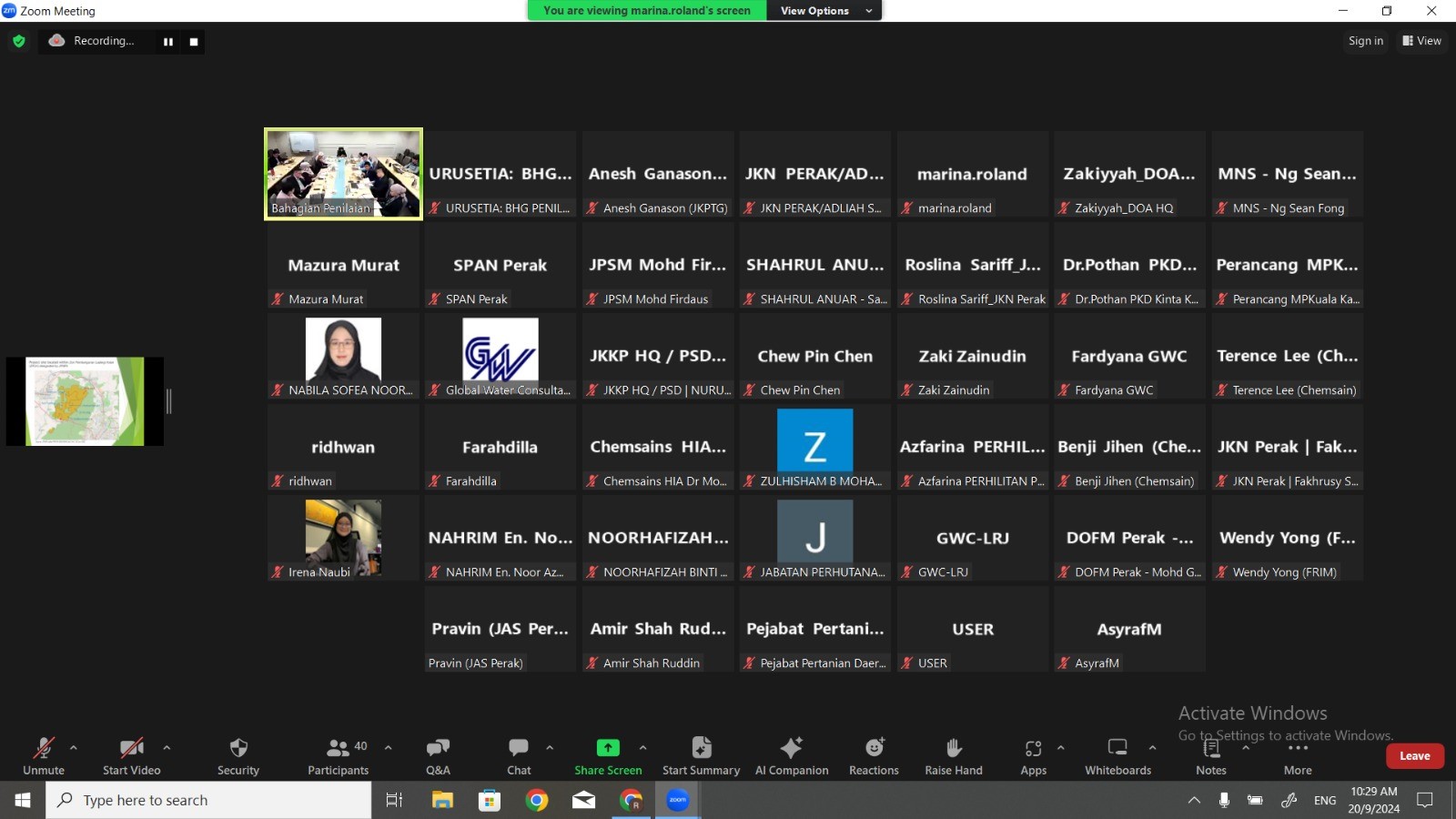Select the Wendy Yong (FRIM) participant tile
The height and width of the screenshot is (819, 1456).
coord(1287,538)
